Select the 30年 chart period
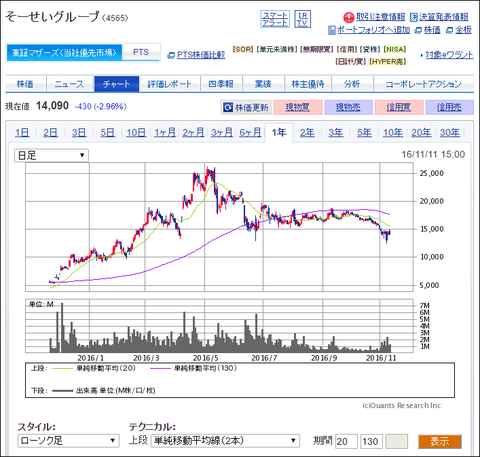The image size is (480, 457). 450,133
